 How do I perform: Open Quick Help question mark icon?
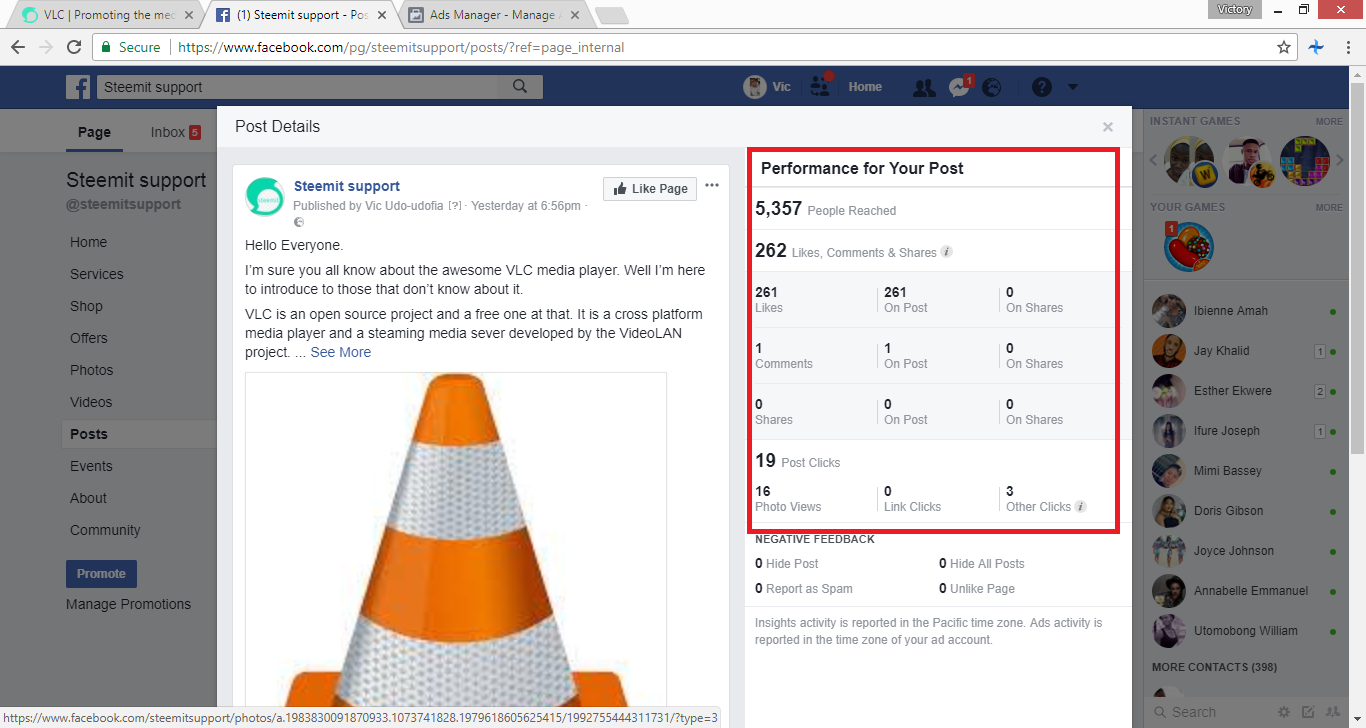[1042, 87]
